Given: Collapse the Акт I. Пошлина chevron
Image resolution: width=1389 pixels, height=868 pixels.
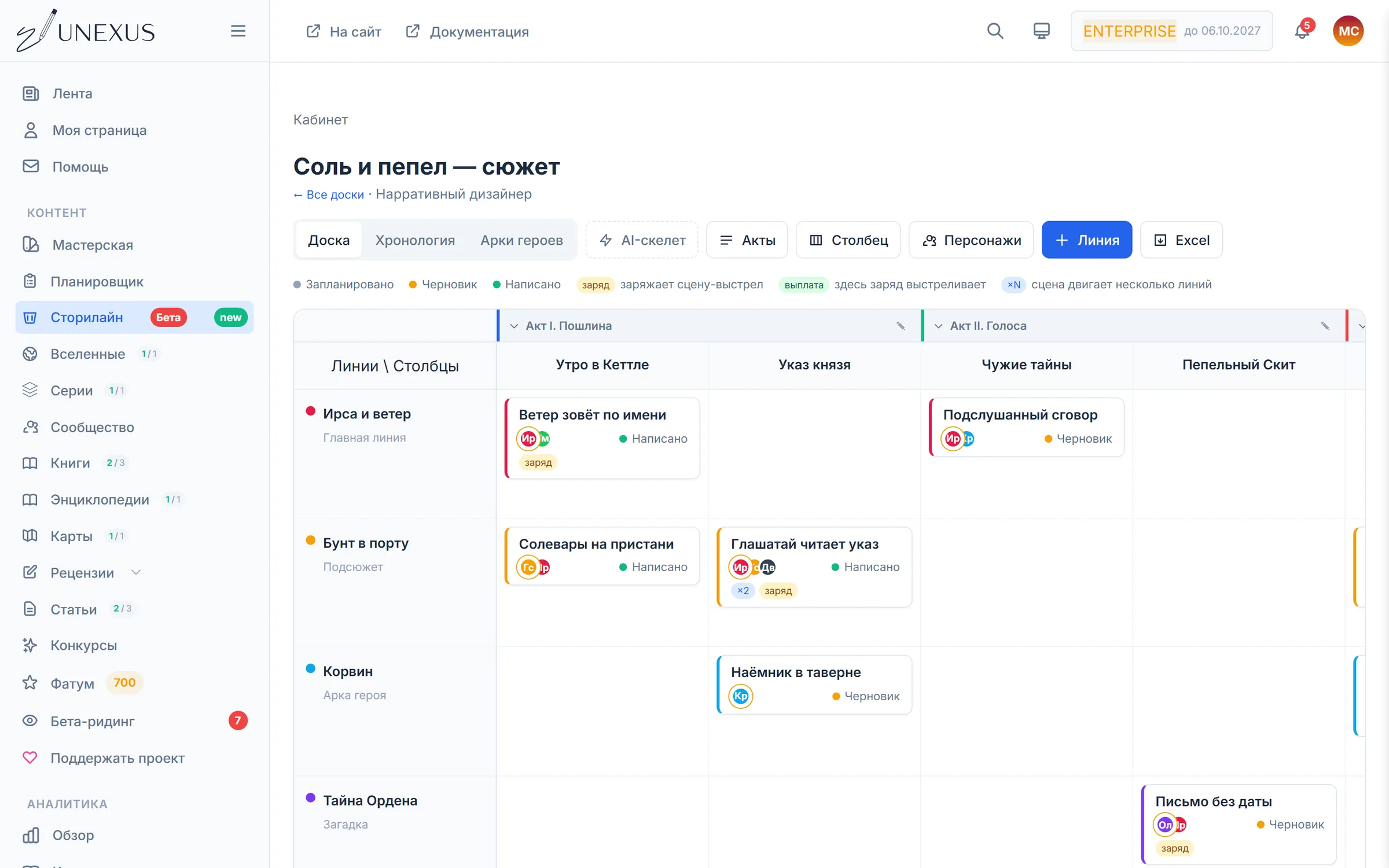Looking at the screenshot, I should [513, 326].
